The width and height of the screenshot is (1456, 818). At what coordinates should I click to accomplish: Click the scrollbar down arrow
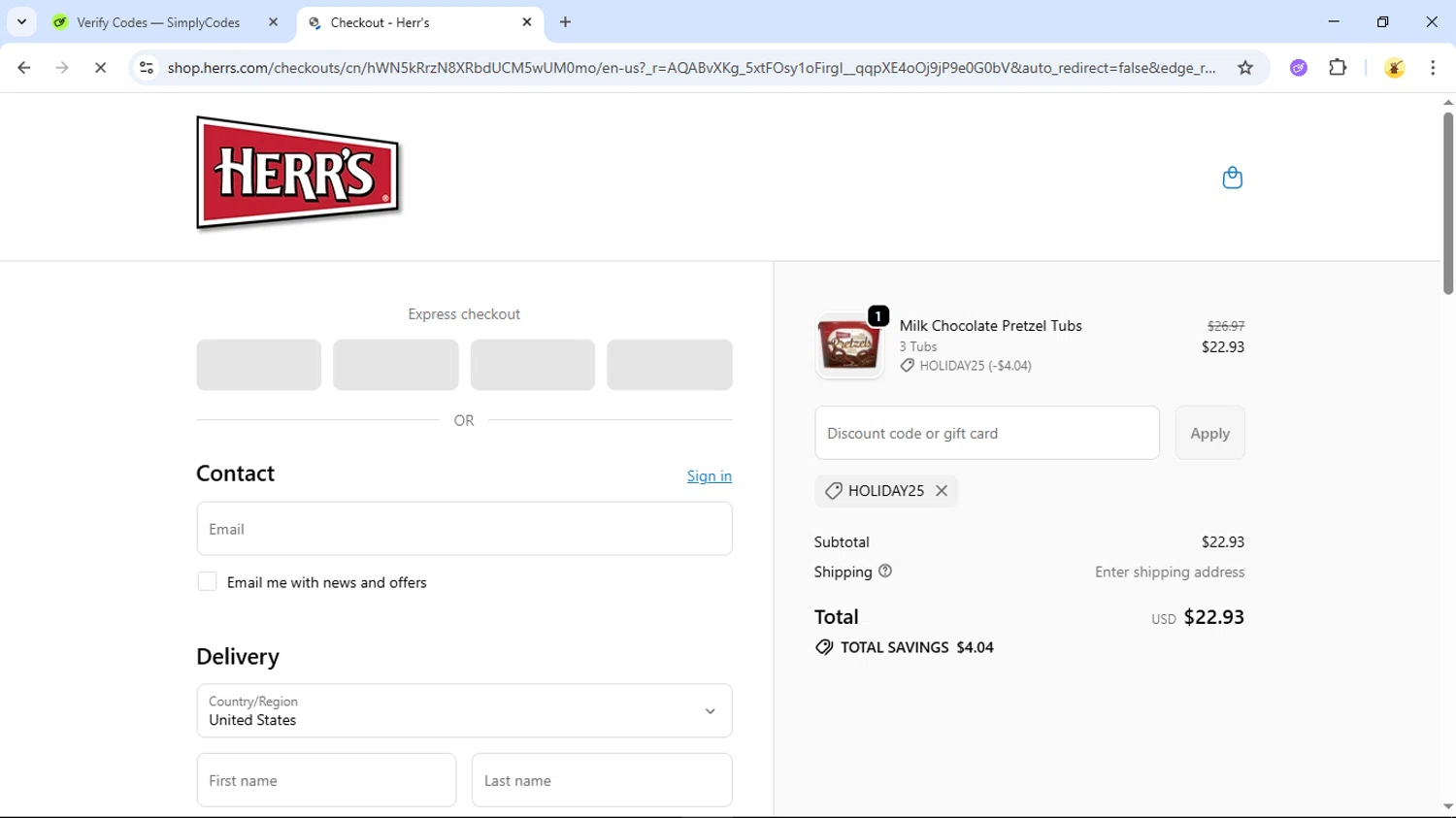1447,807
